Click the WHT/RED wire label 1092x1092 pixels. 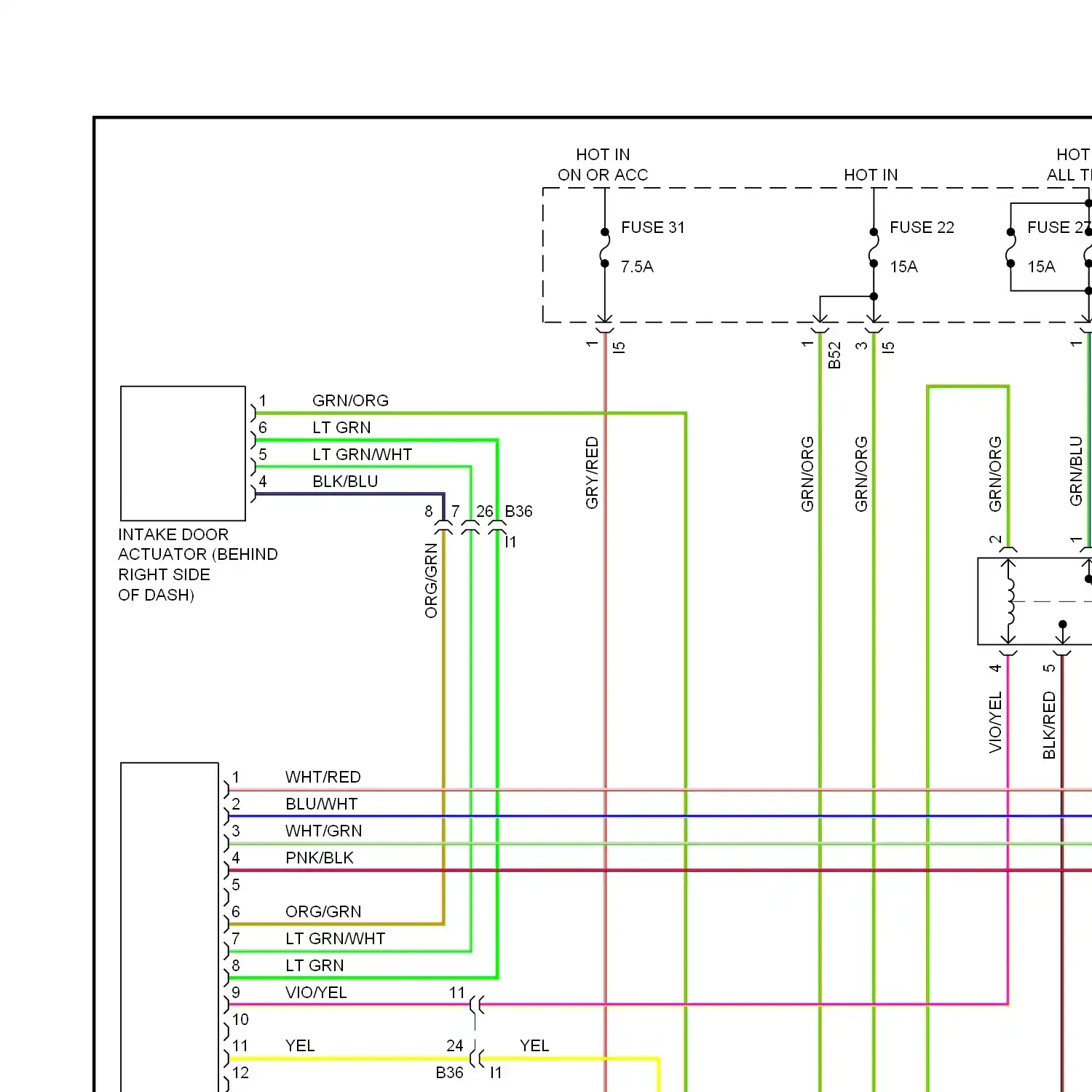click(x=323, y=777)
